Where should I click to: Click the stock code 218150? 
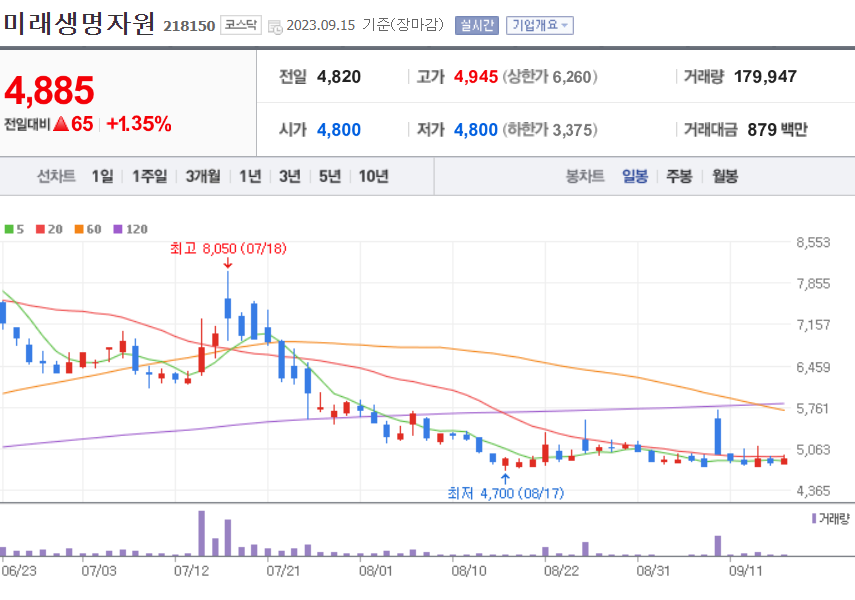point(189,26)
